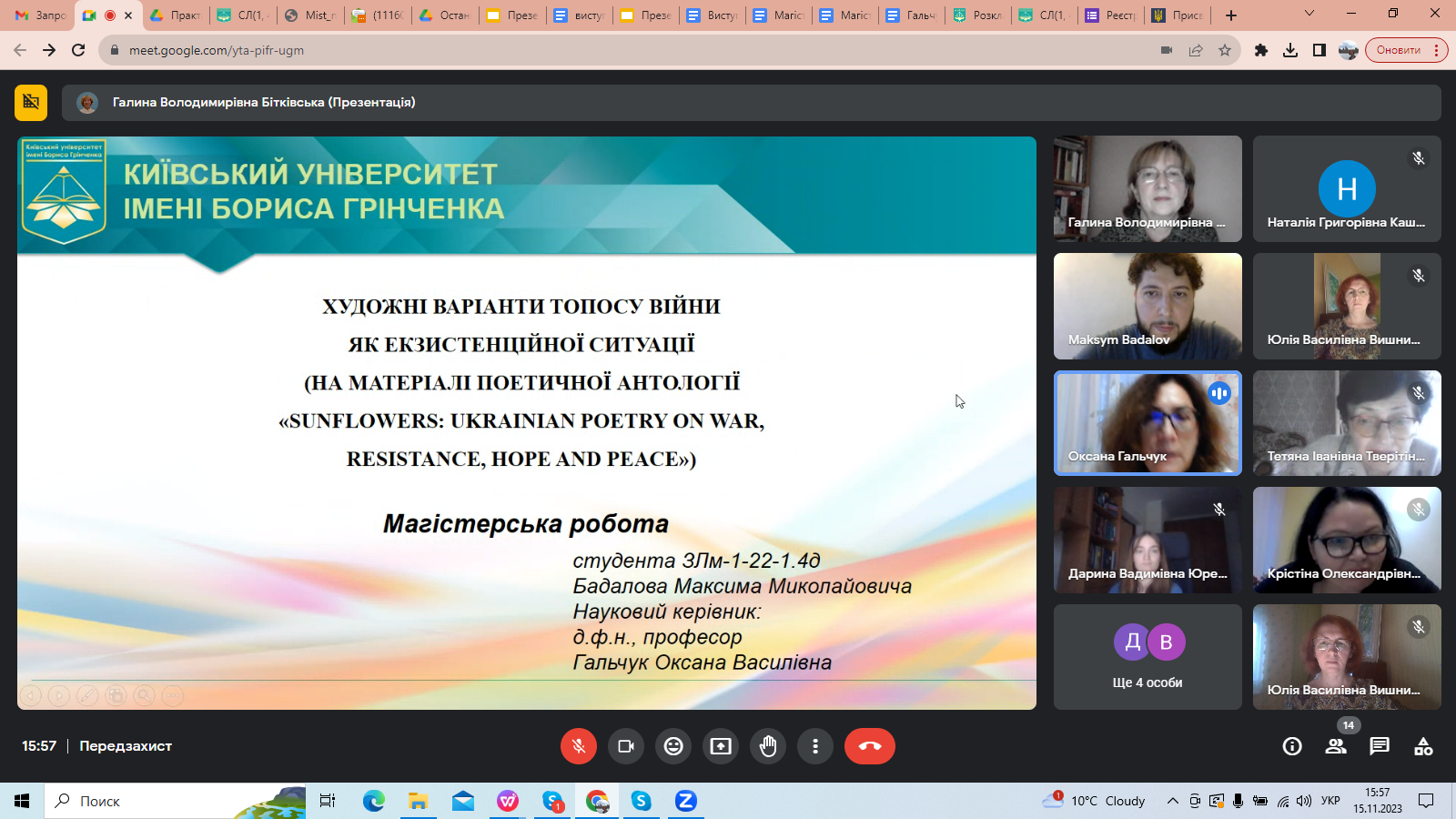
Task: Open a new browser tab
Action: pos(1231,15)
